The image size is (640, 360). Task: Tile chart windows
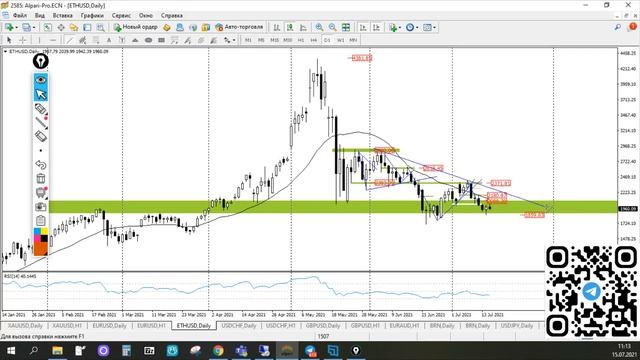click(346, 27)
